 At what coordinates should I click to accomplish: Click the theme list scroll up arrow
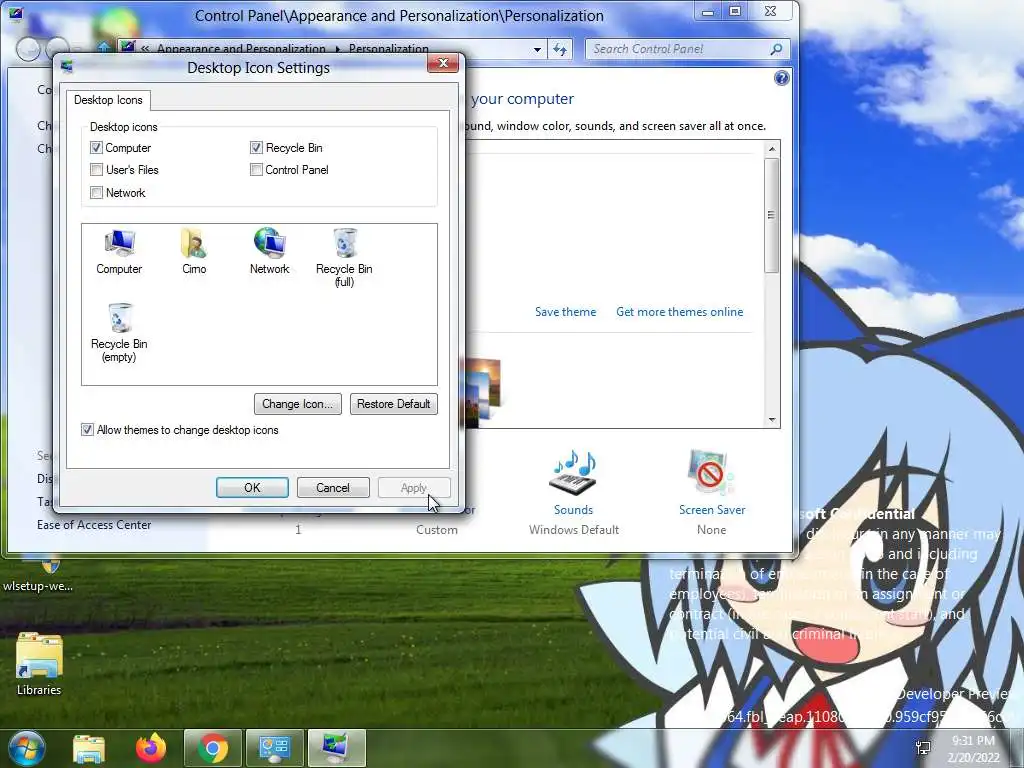point(772,149)
